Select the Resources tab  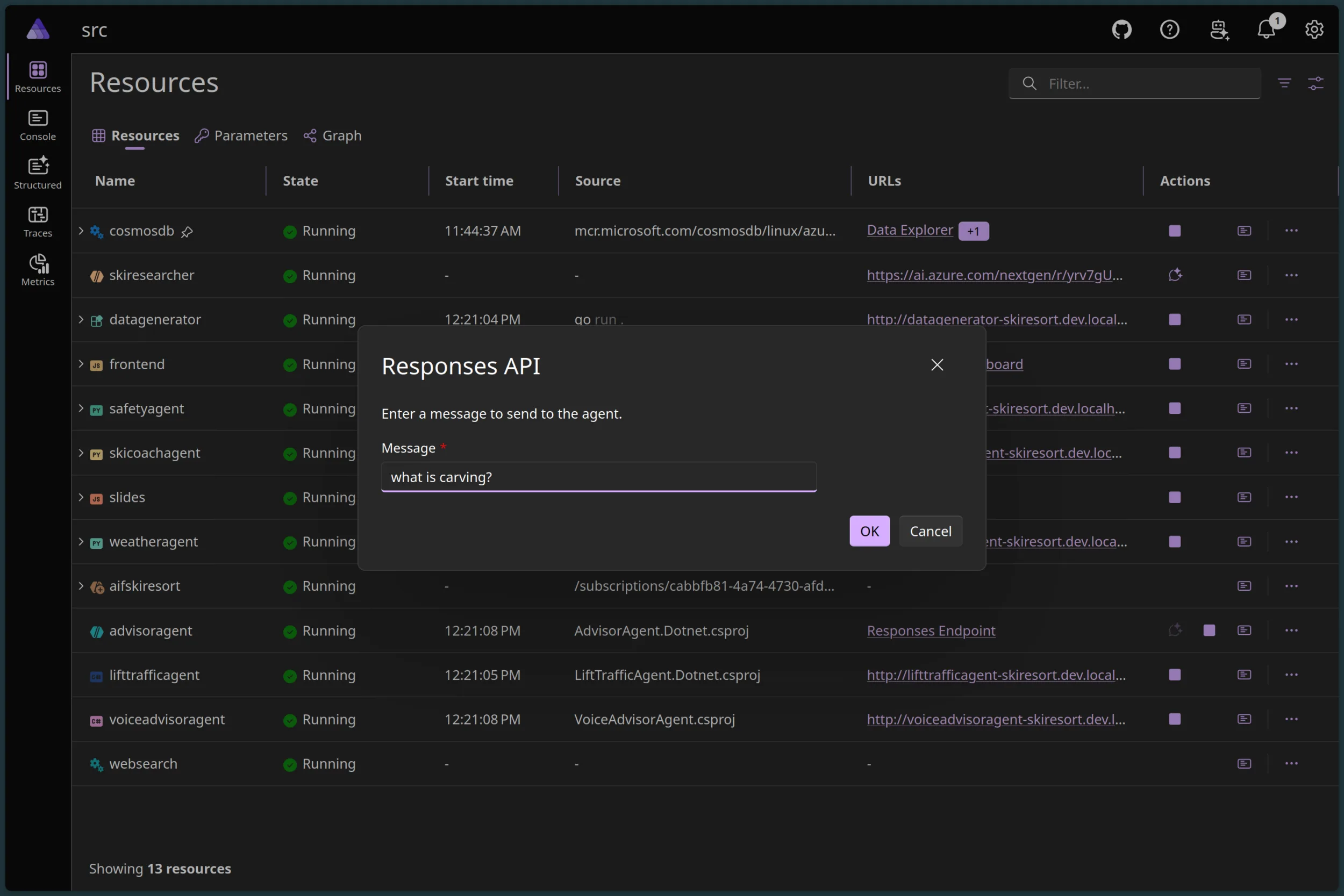(135, 136)
